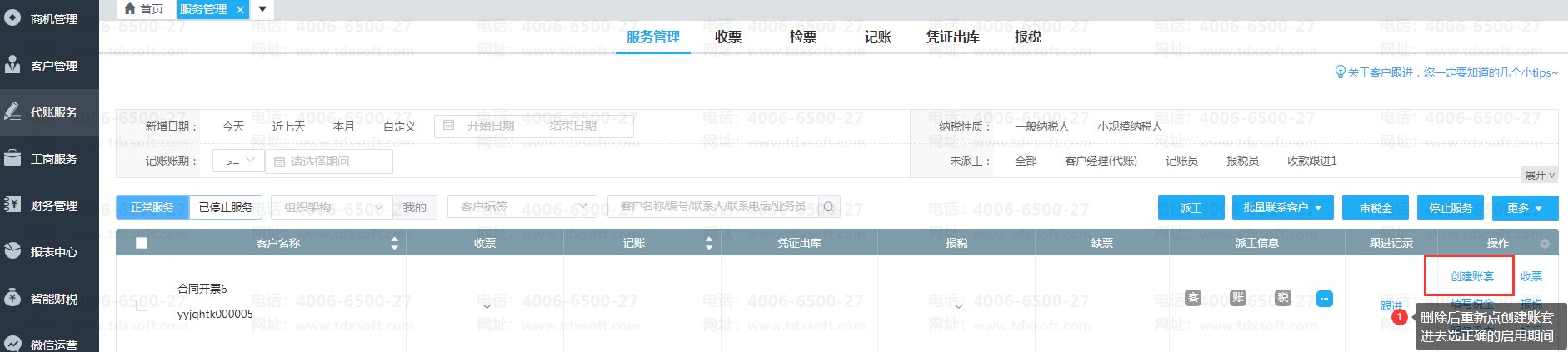The height and width of the screenshot is (352, 1568).
Task: Tick the select-all header checkbox
Action: 142,243
